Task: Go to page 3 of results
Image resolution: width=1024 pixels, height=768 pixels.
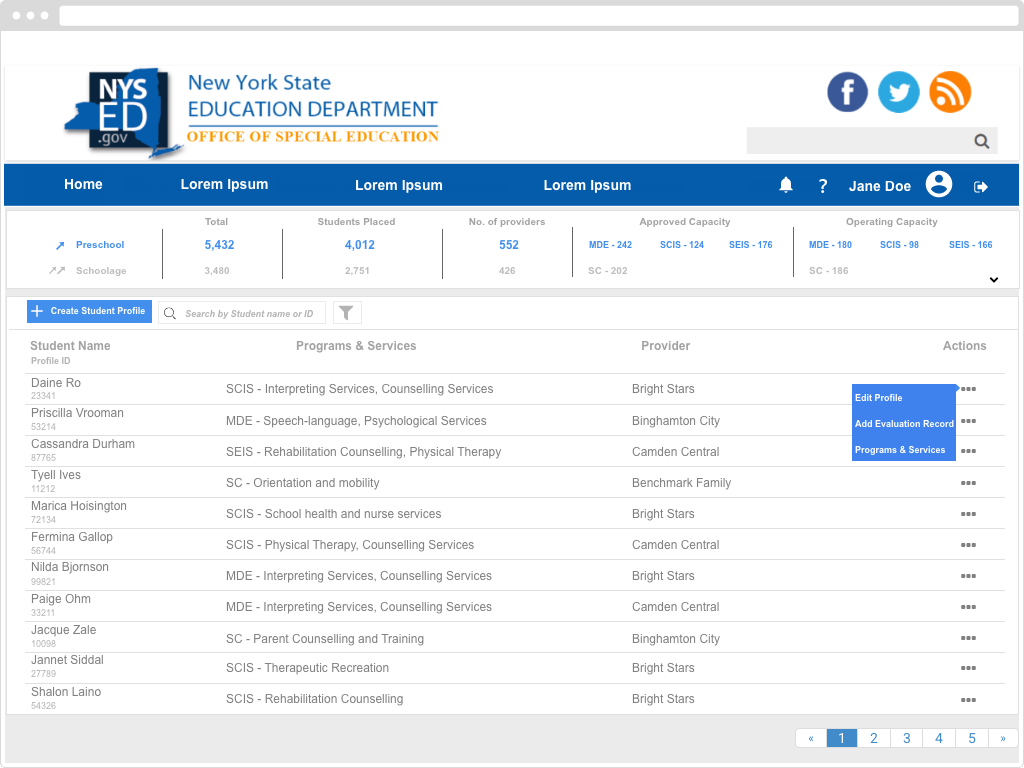Action: coord(906,738)
